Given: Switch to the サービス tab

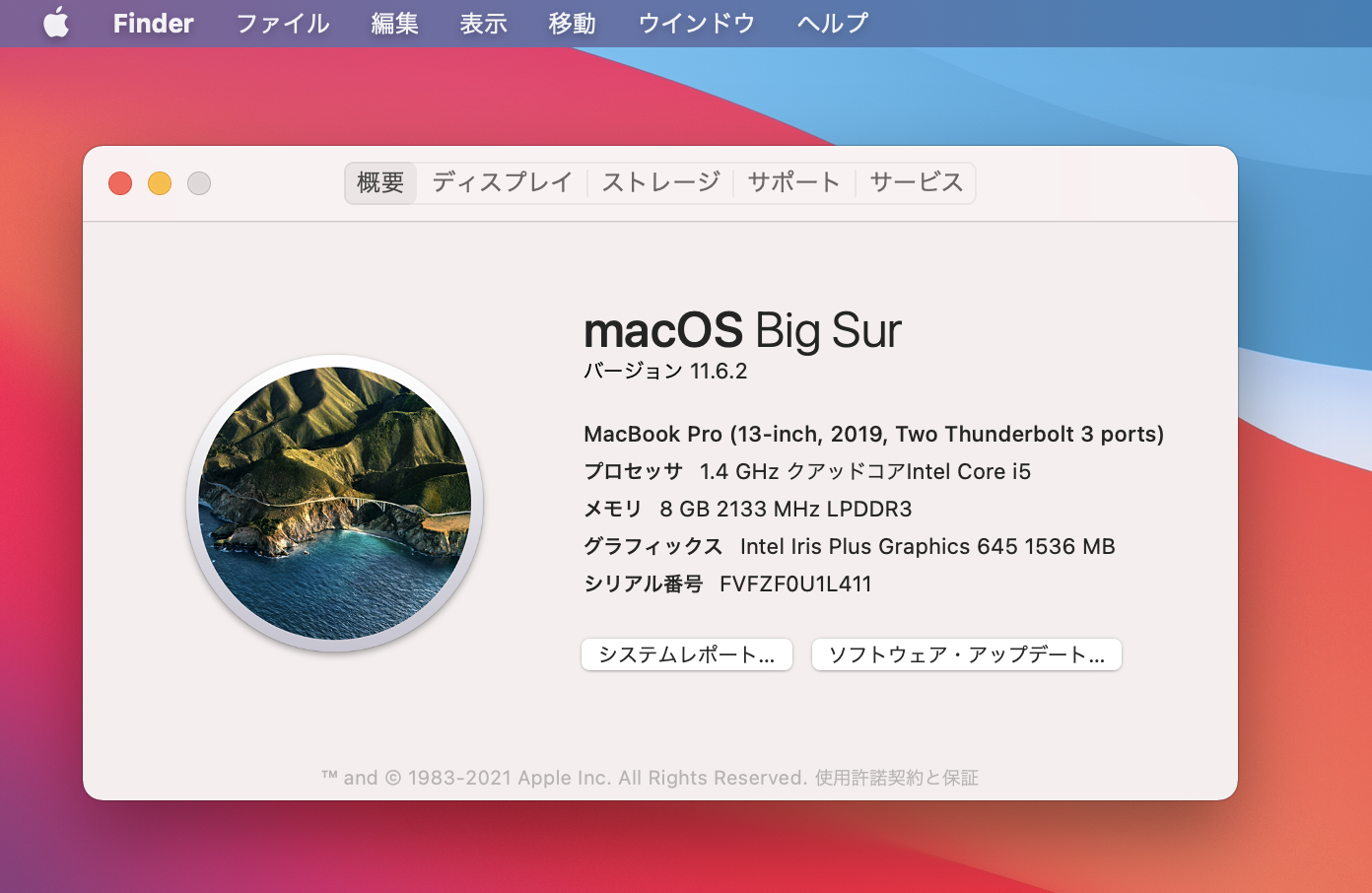Looking at the screenshot, I should [x=916, y=182].
